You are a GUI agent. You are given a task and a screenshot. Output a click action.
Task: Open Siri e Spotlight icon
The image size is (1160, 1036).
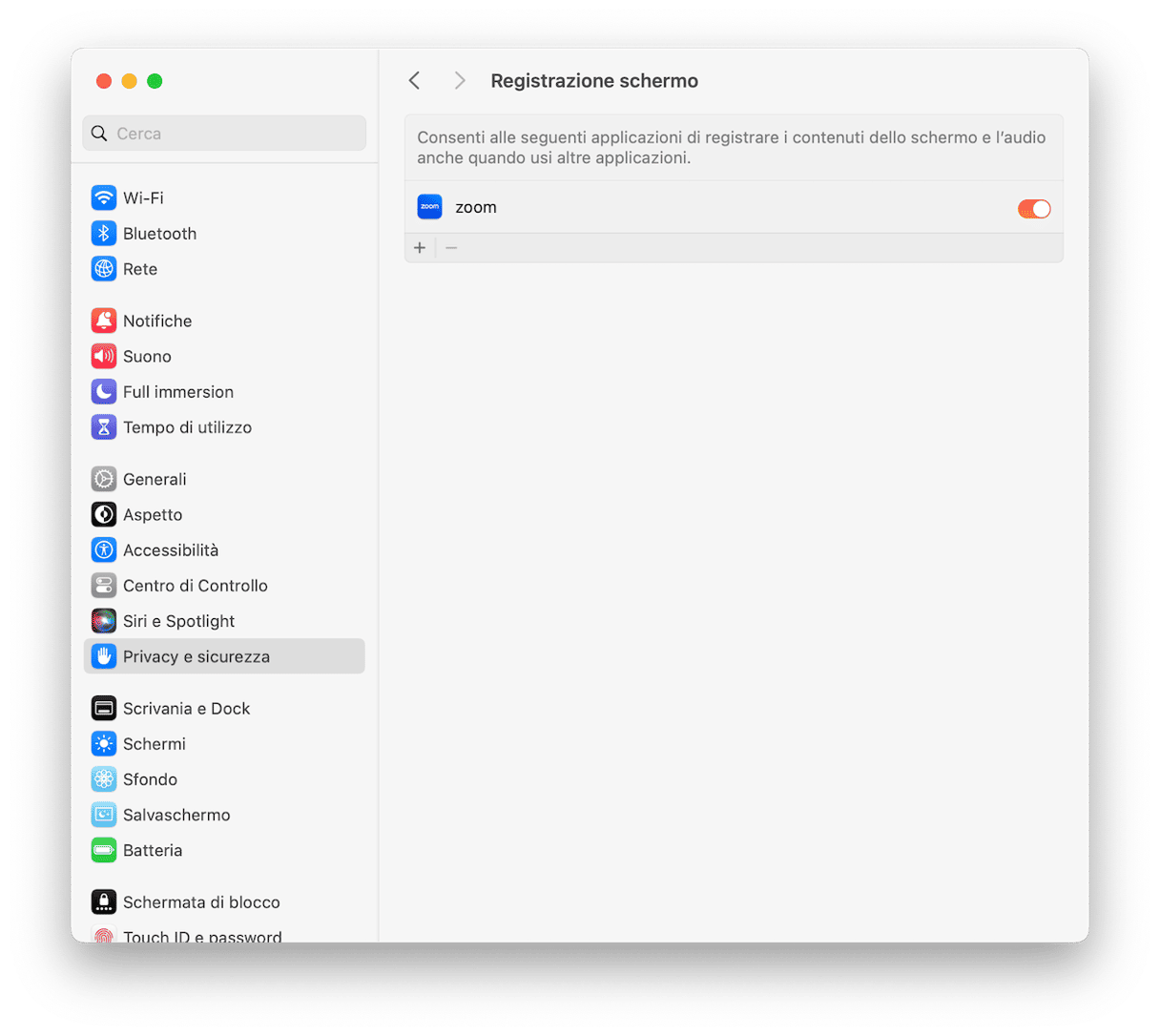coord(103,621)
